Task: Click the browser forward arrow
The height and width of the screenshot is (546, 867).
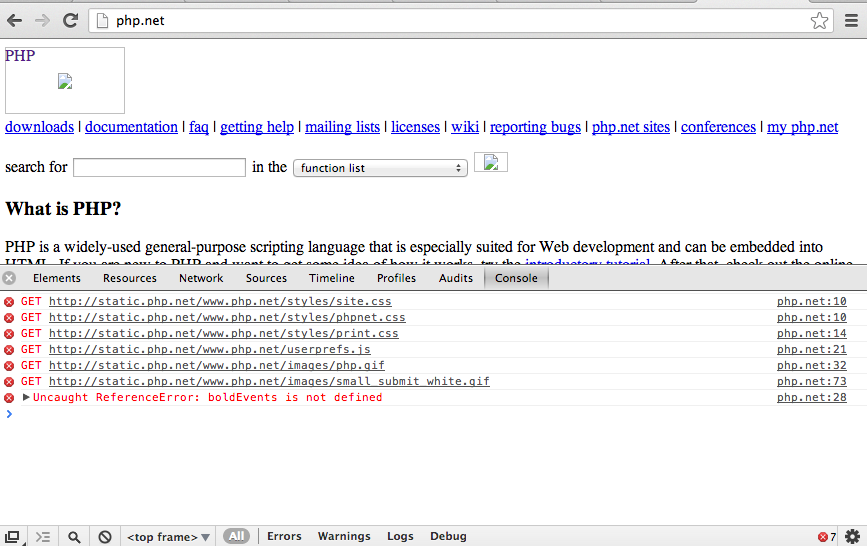Action: pos(42,21)
